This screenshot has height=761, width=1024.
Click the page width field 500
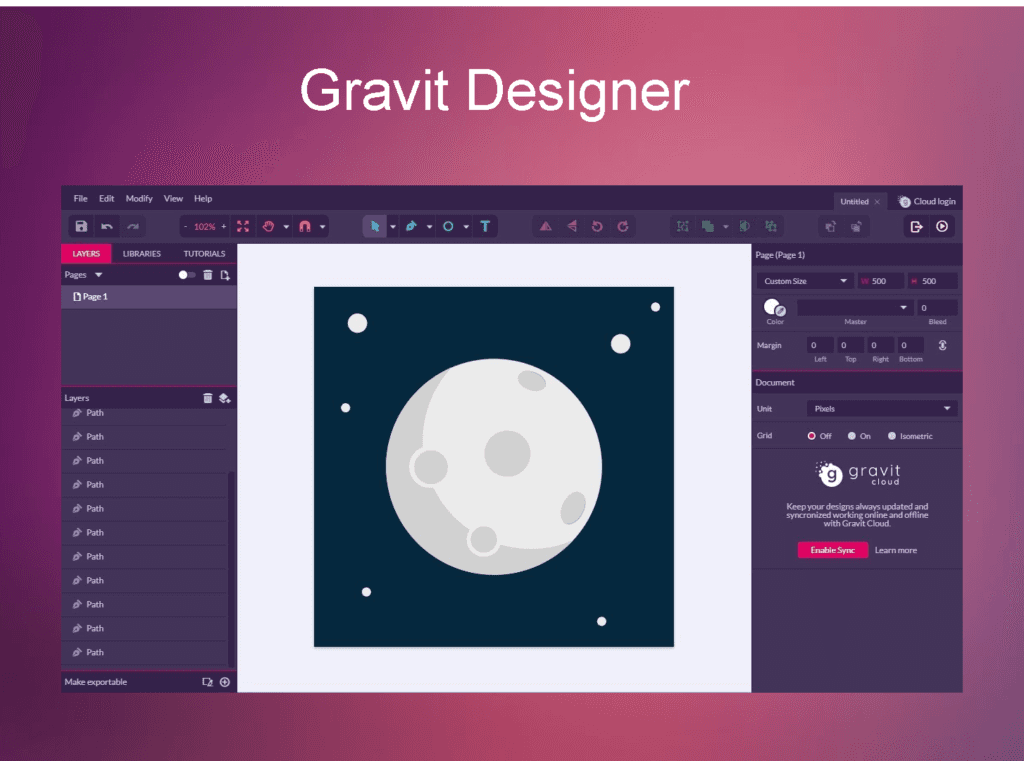(882, 281)
